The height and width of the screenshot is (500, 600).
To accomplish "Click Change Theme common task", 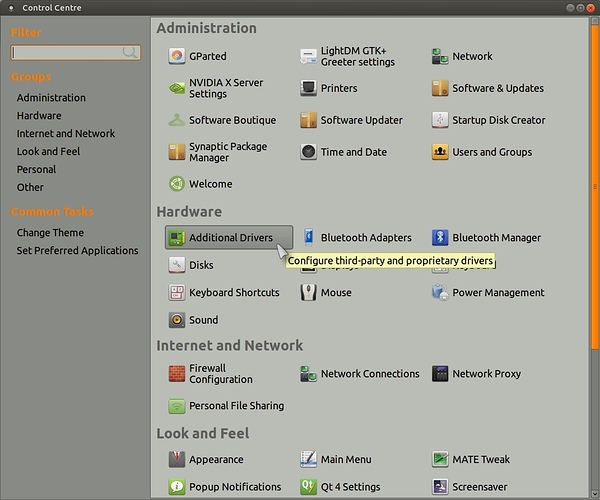I will click(50, 233).
